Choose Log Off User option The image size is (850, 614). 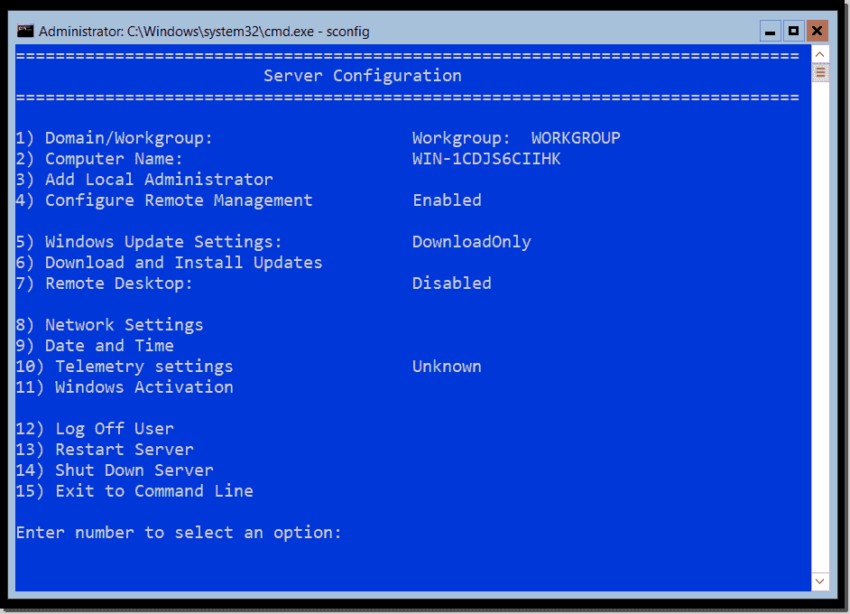pos(97,428)
